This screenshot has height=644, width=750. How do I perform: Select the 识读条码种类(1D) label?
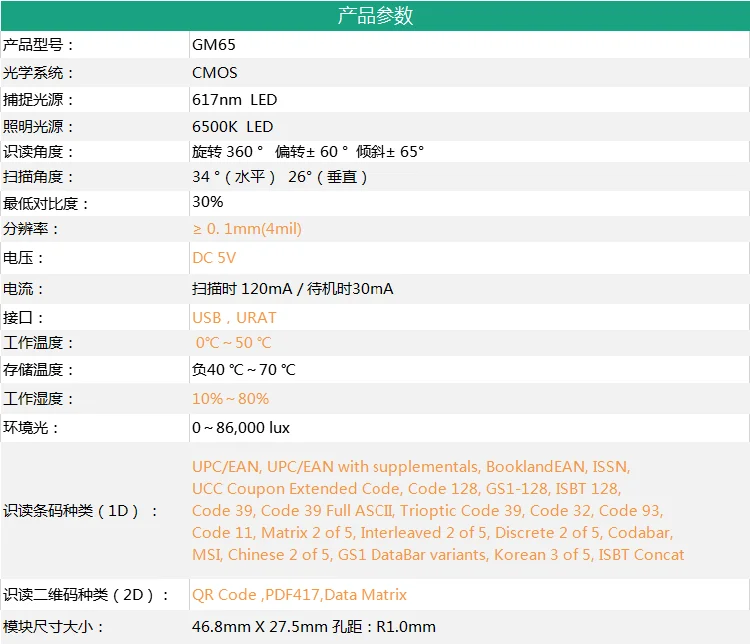coord(80,511)
